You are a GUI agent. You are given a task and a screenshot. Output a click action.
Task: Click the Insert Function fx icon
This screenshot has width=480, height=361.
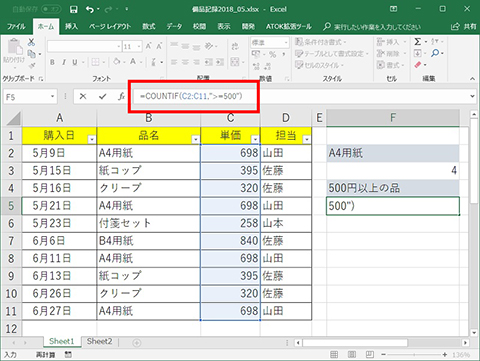pos(121,97)
